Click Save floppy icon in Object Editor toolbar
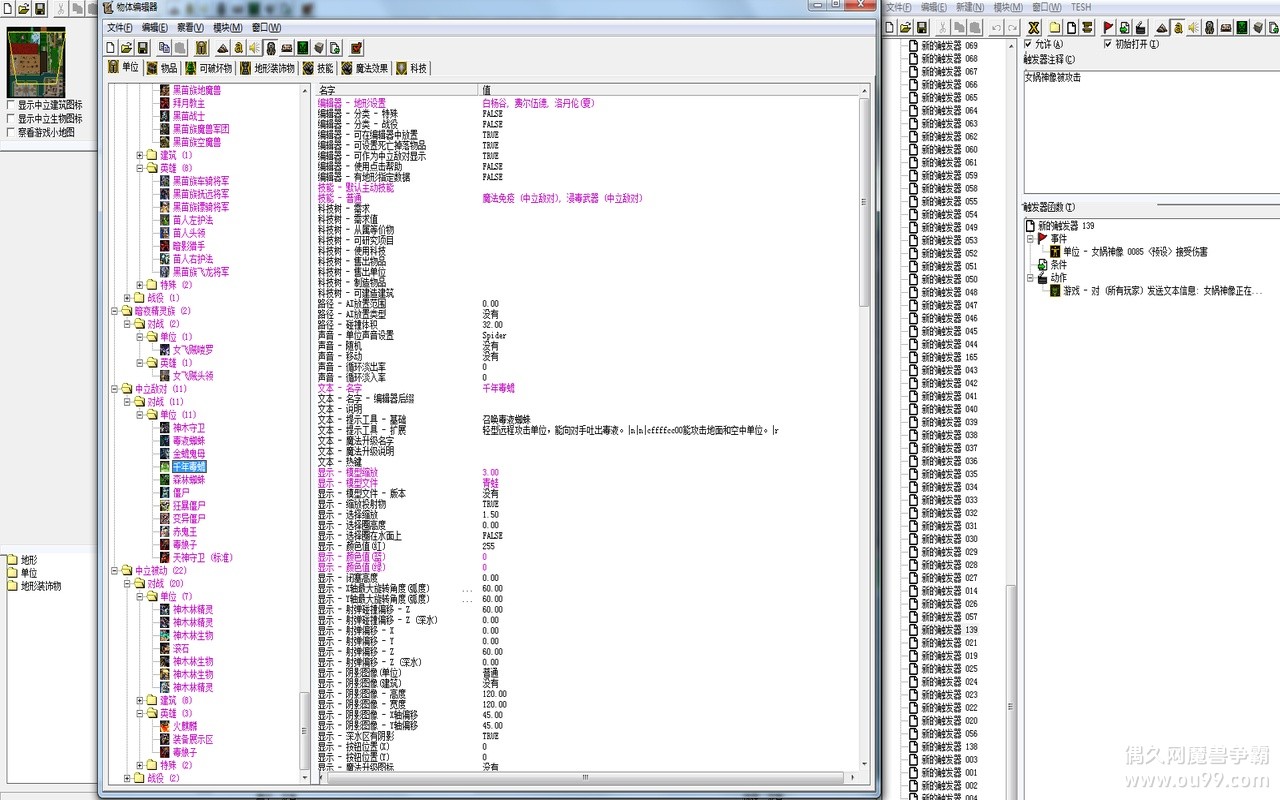 click(x=143, y=47)
